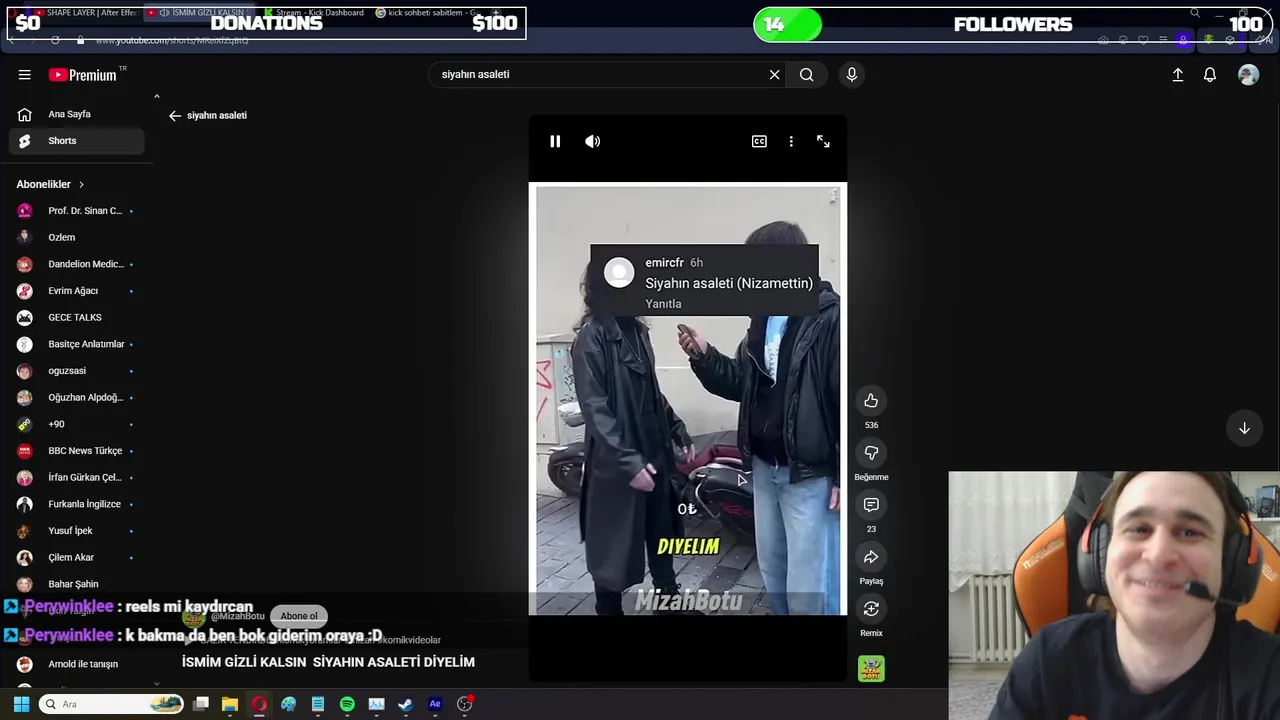The height and width of the screenshot is (720, 1280).
Task: Run search with the magnifier button
Action: point(806,75)
